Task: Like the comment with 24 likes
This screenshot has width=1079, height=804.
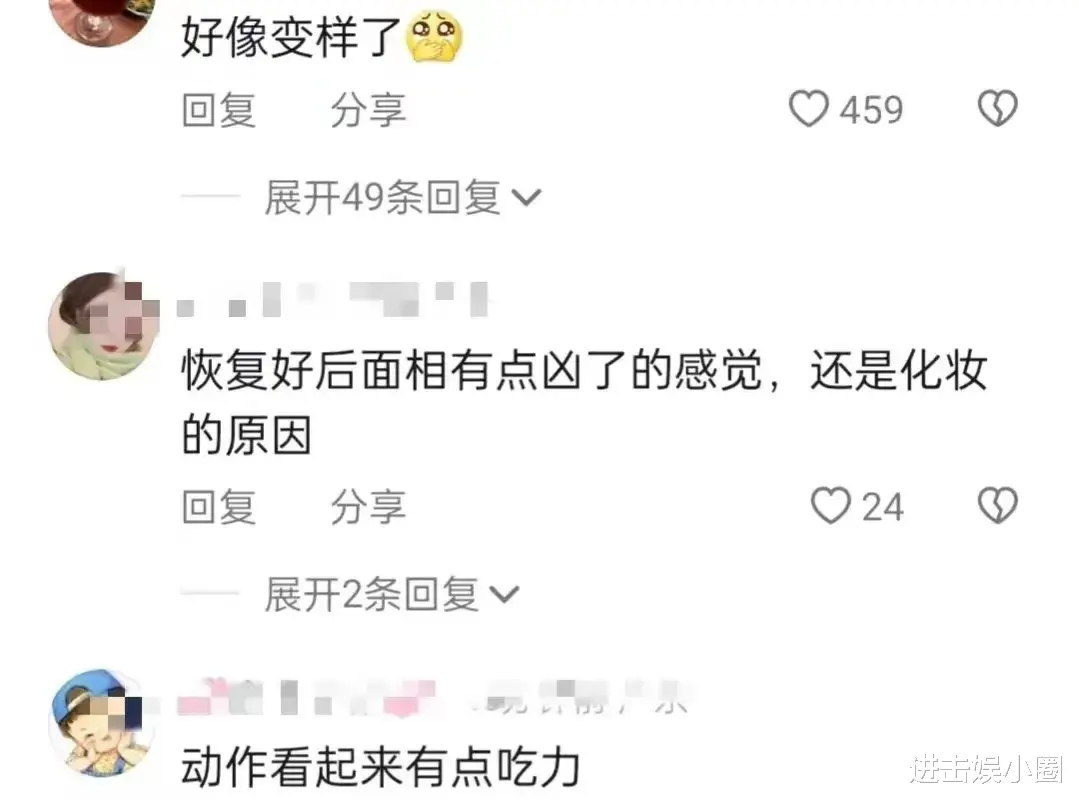Action: click(x=831, y=506)
